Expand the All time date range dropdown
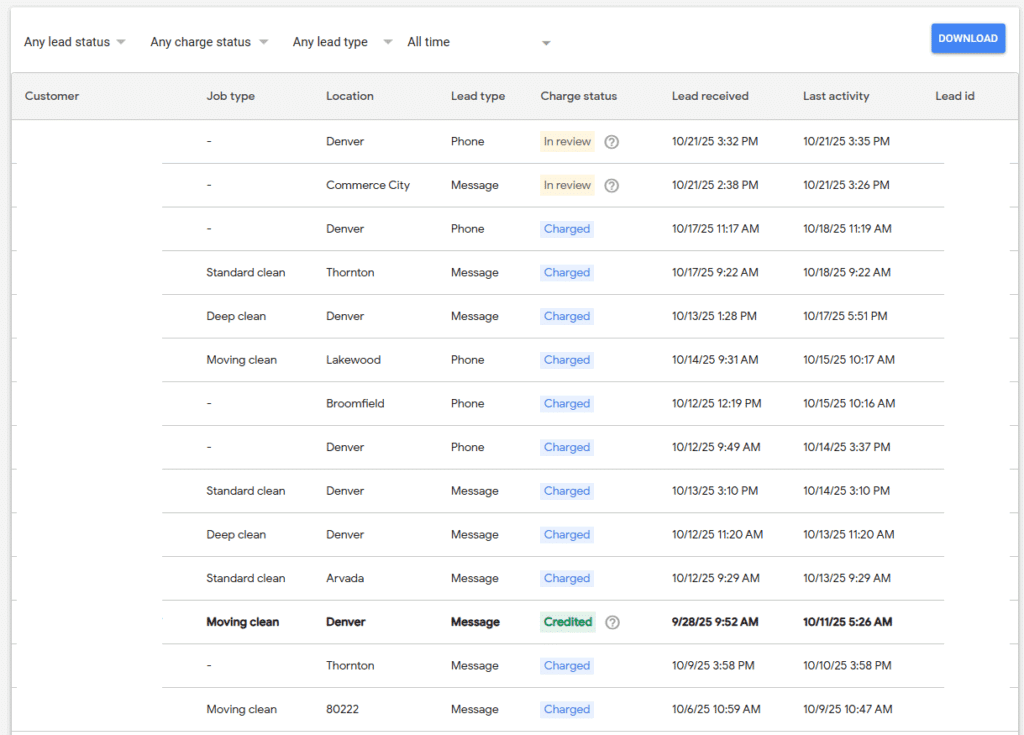The width and height of the screenshot is (1024, 735). 478,42
